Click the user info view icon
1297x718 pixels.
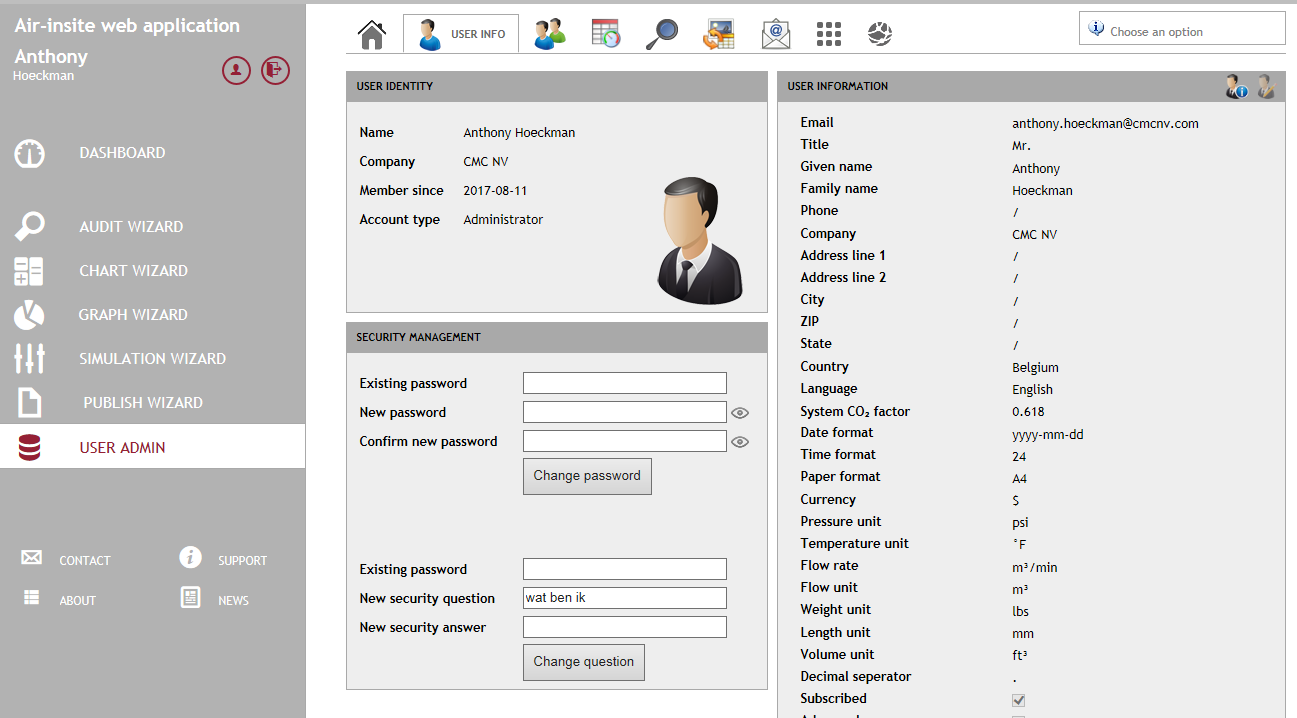1237,87
